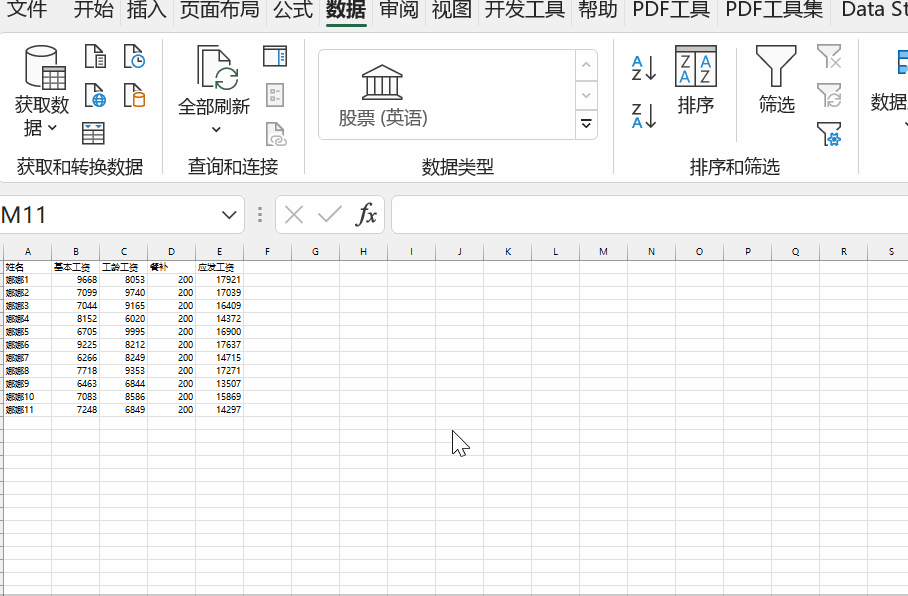Viewport: 908px width, 596px height.
Task: Click the Reapply filter icon
Action: point(829,95)
